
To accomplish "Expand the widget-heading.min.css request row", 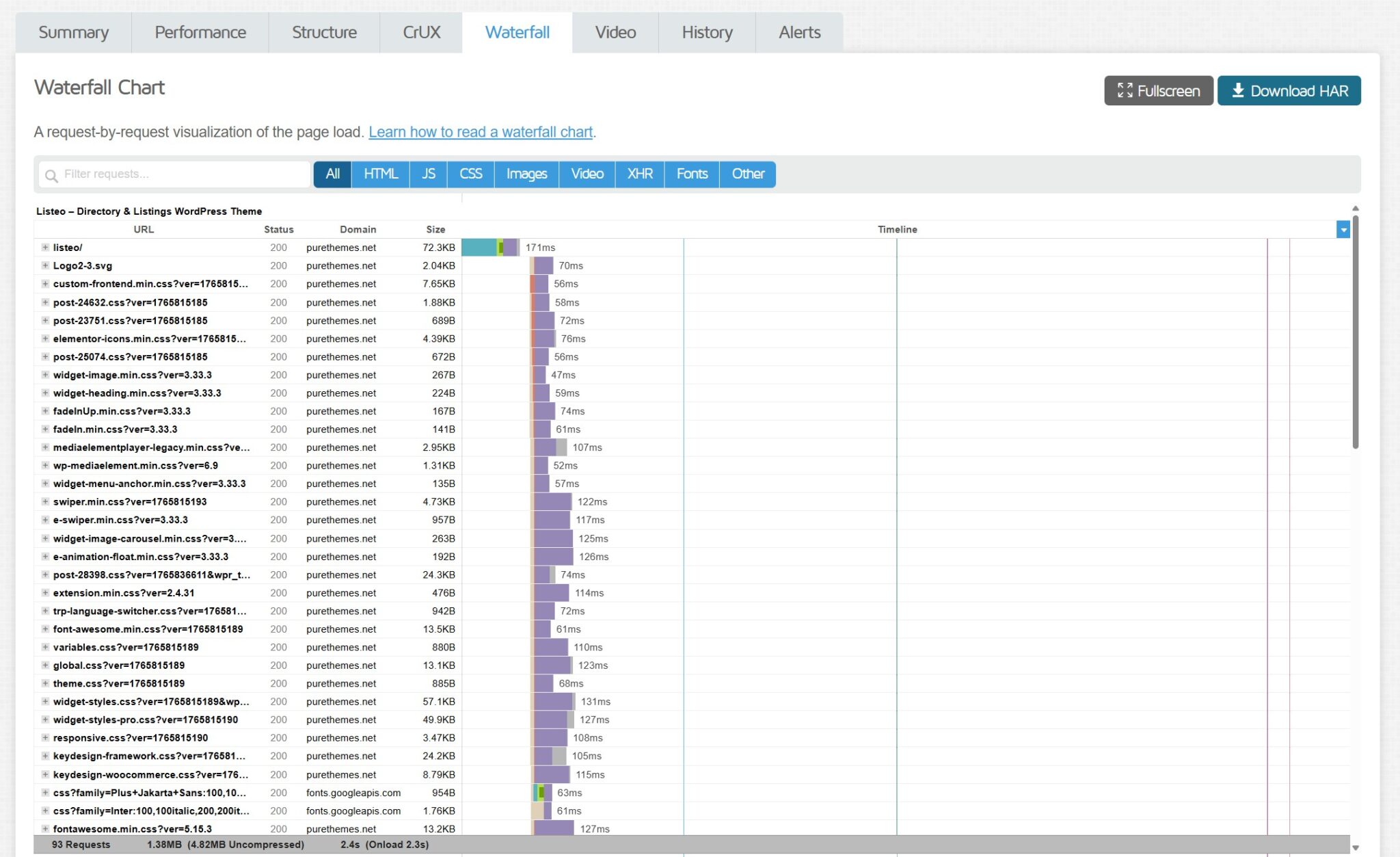I will tap(45, 393).
